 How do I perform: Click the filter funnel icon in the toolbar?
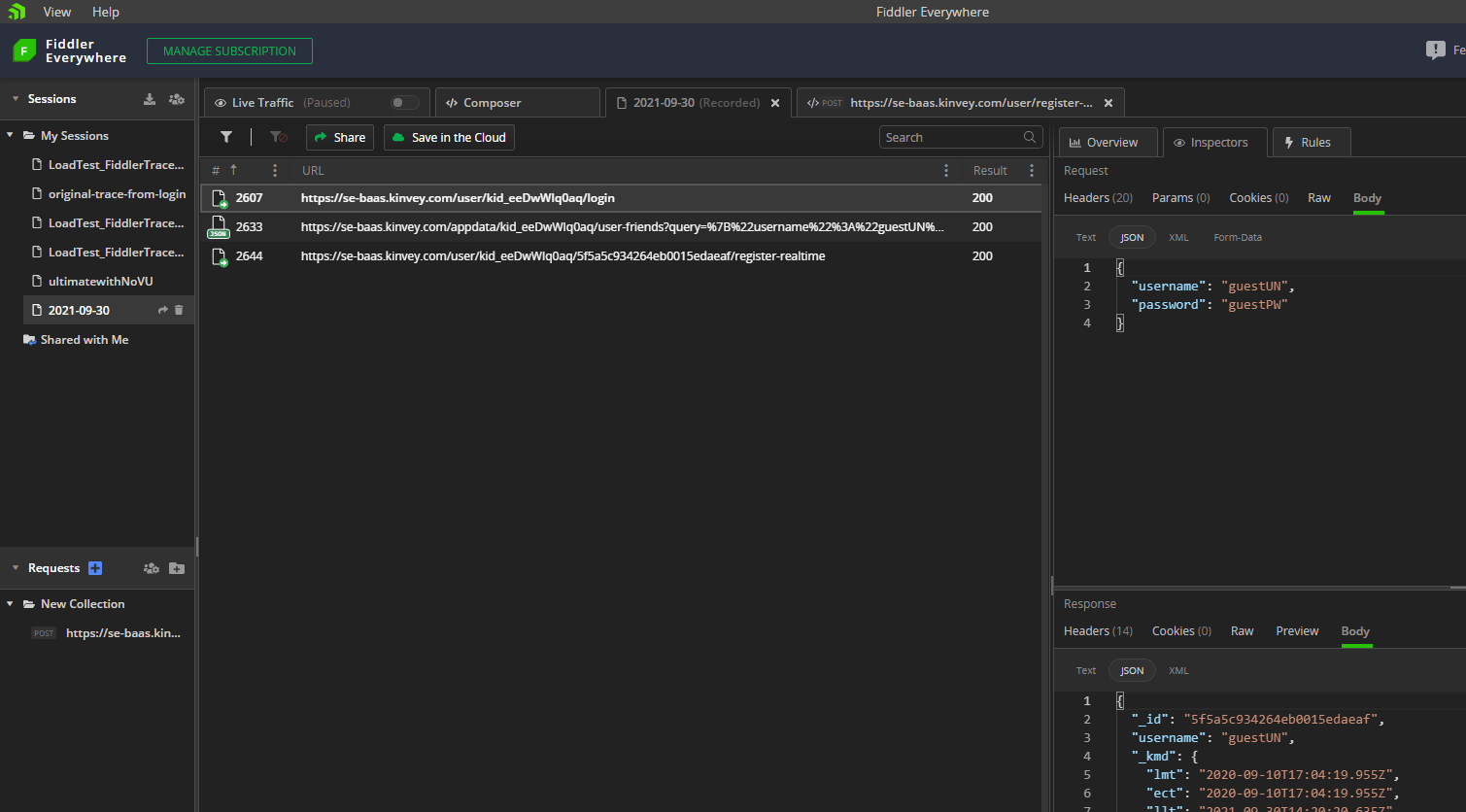tap(226, 137)
